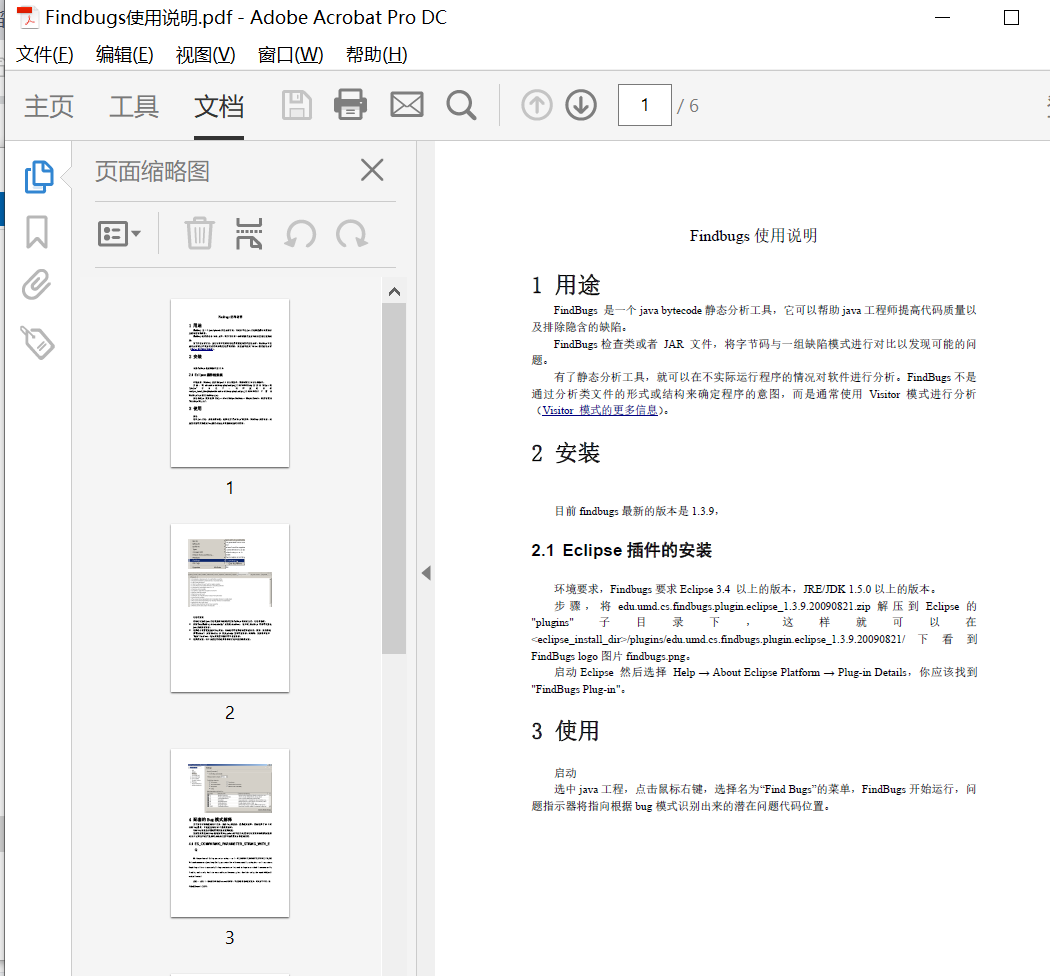
Task: Open the Find text magnifier icon
Action: [x=461, y=105]
